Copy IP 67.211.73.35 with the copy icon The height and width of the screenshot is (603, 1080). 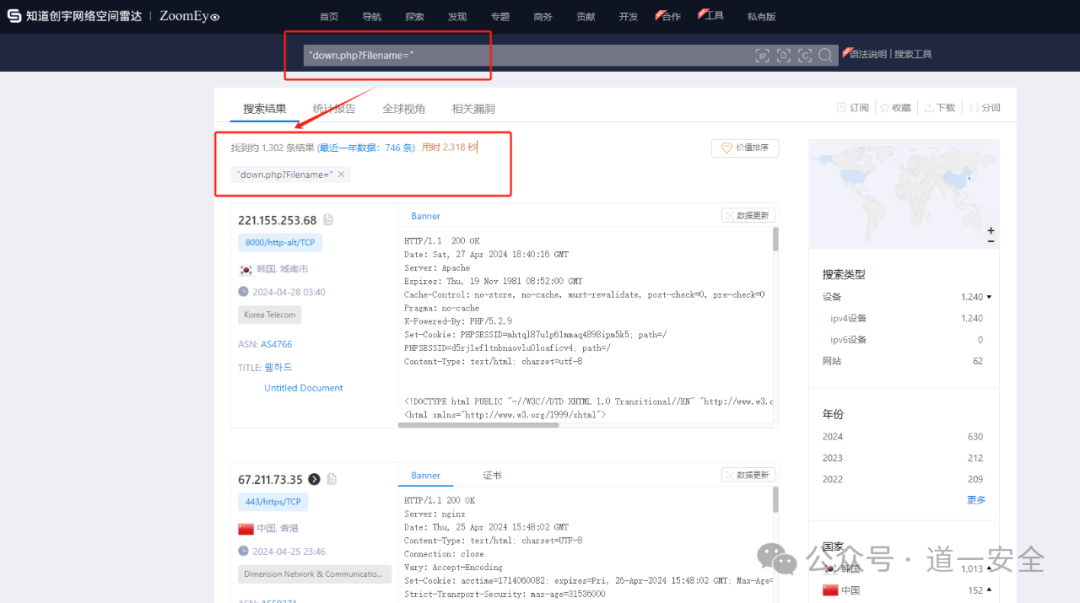tap(332, 479)
